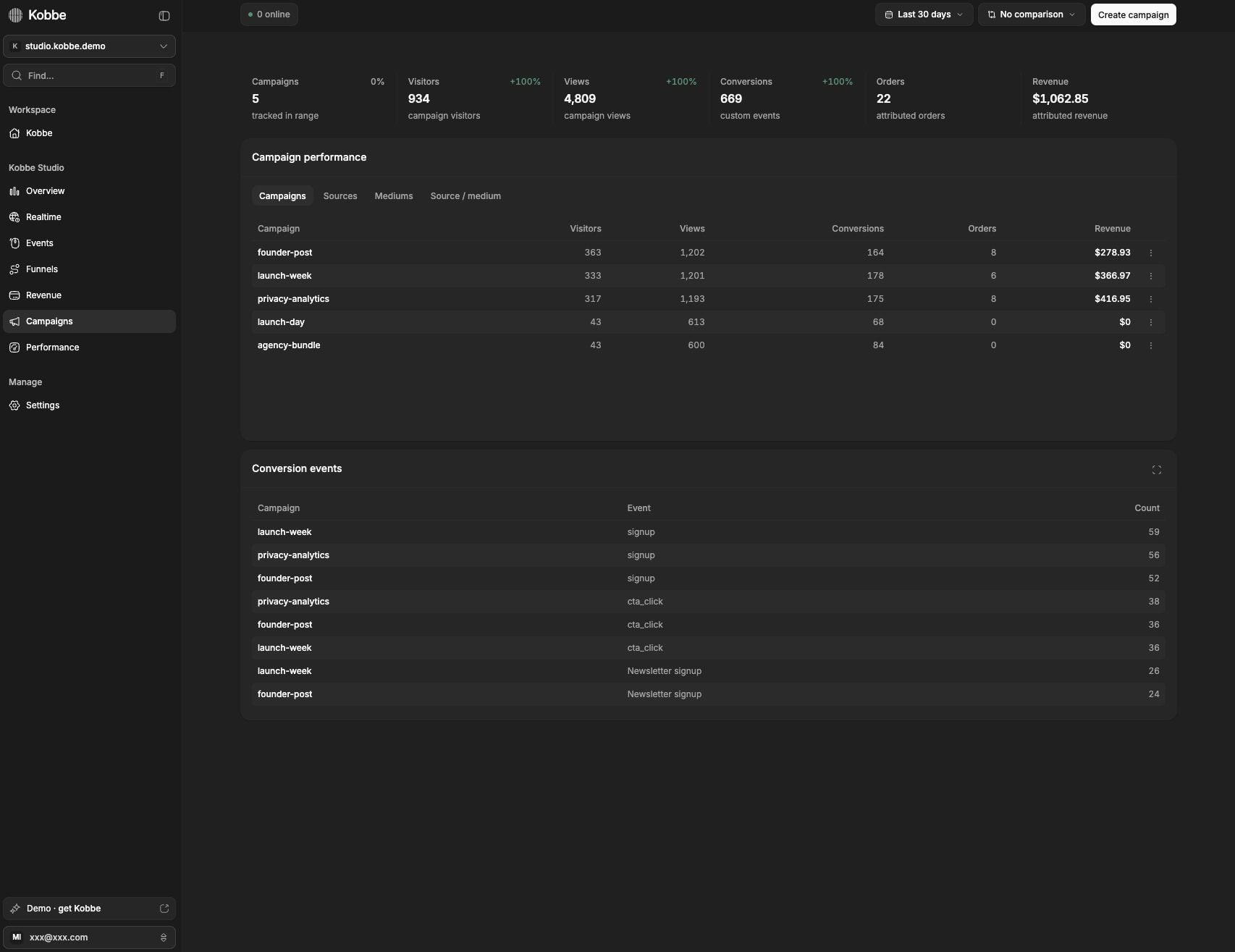The height and width of the screenshot is (952, 1235).
Task: Open the Last 30 days date range dropdown
Action: pyautogui.click(x=924, y=14)
